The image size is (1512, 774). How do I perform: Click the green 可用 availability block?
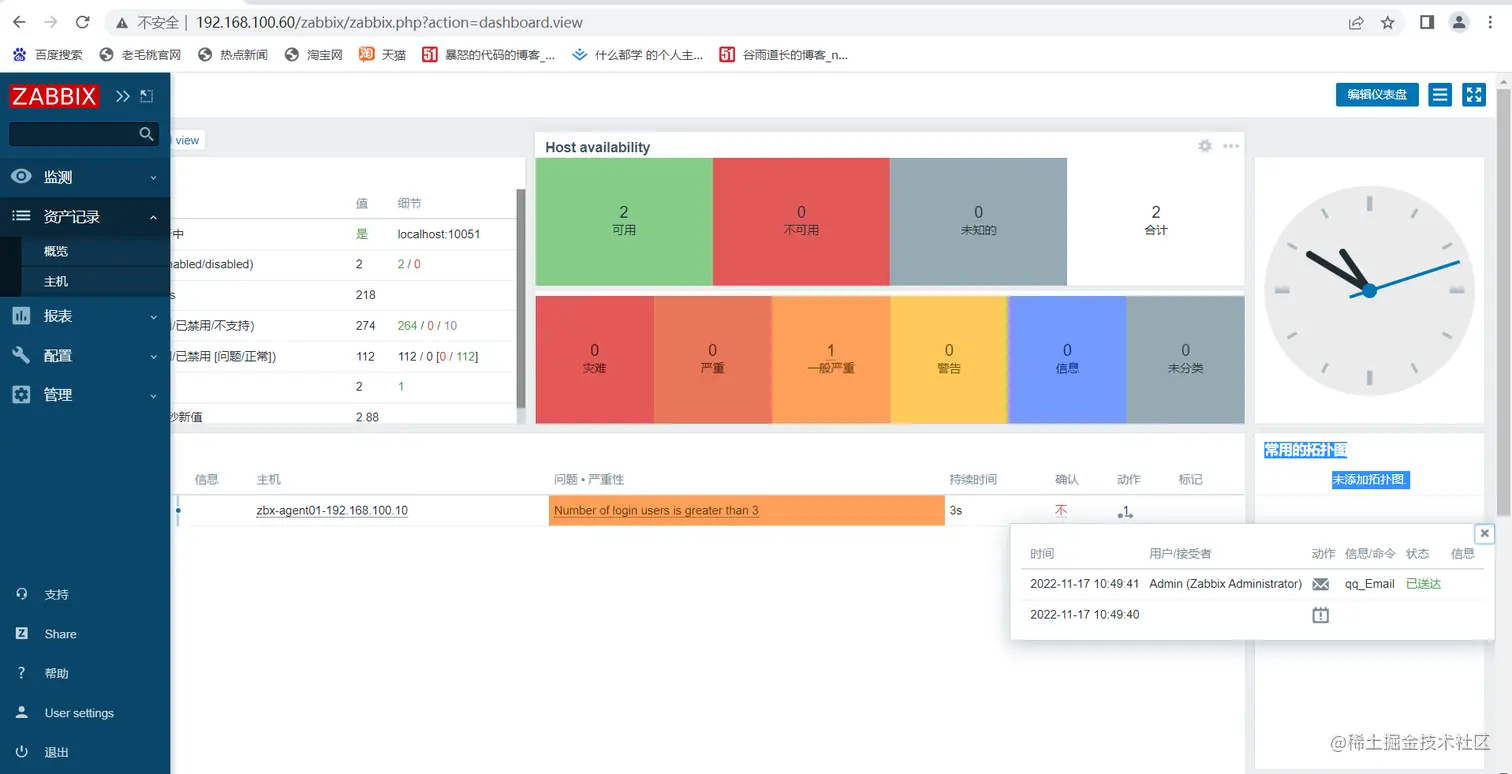click(x=624, y=221)
